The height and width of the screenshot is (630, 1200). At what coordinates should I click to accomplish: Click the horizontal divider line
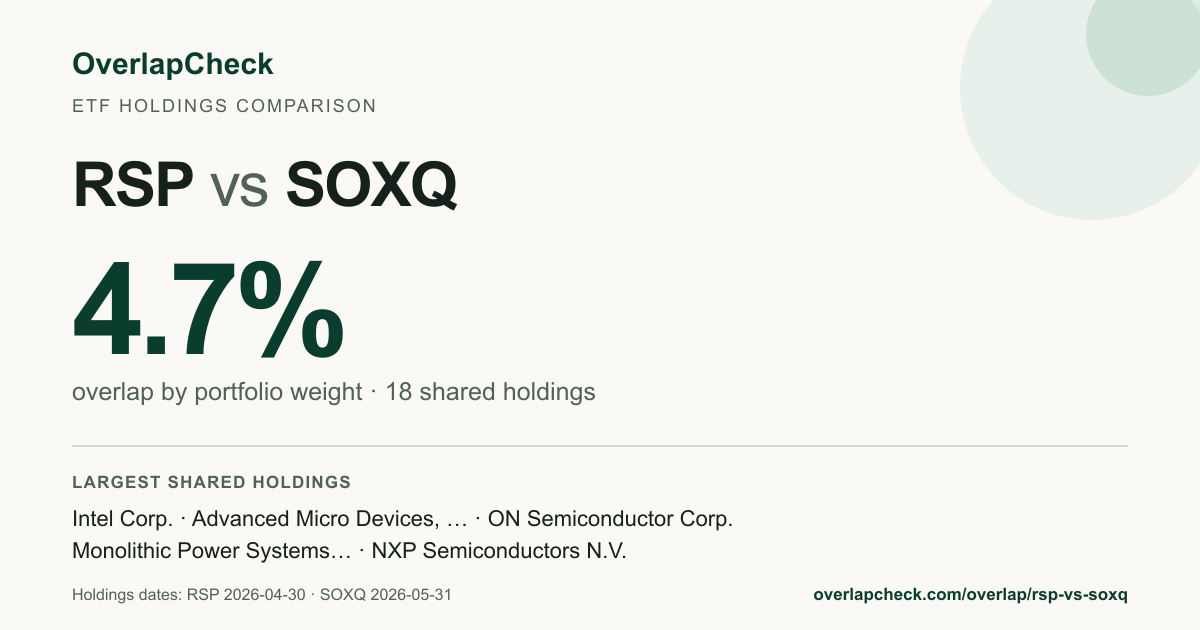[600, 445]
